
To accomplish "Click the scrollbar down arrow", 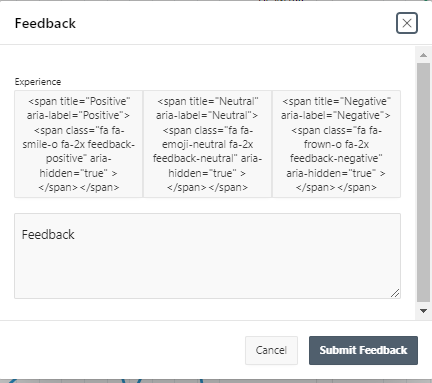I will click(424, 311).
